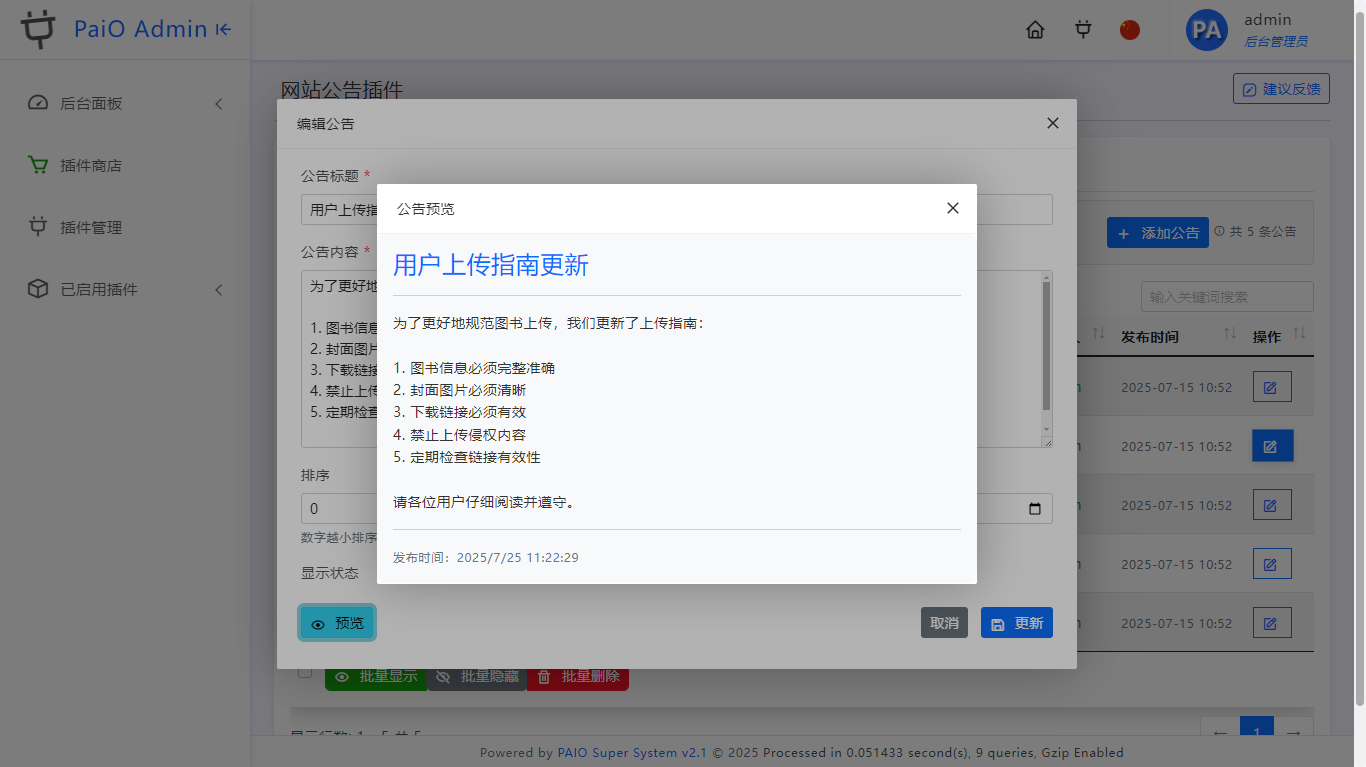
Task: Open 插件管理 plugin management menu
Action: (125, 227)
